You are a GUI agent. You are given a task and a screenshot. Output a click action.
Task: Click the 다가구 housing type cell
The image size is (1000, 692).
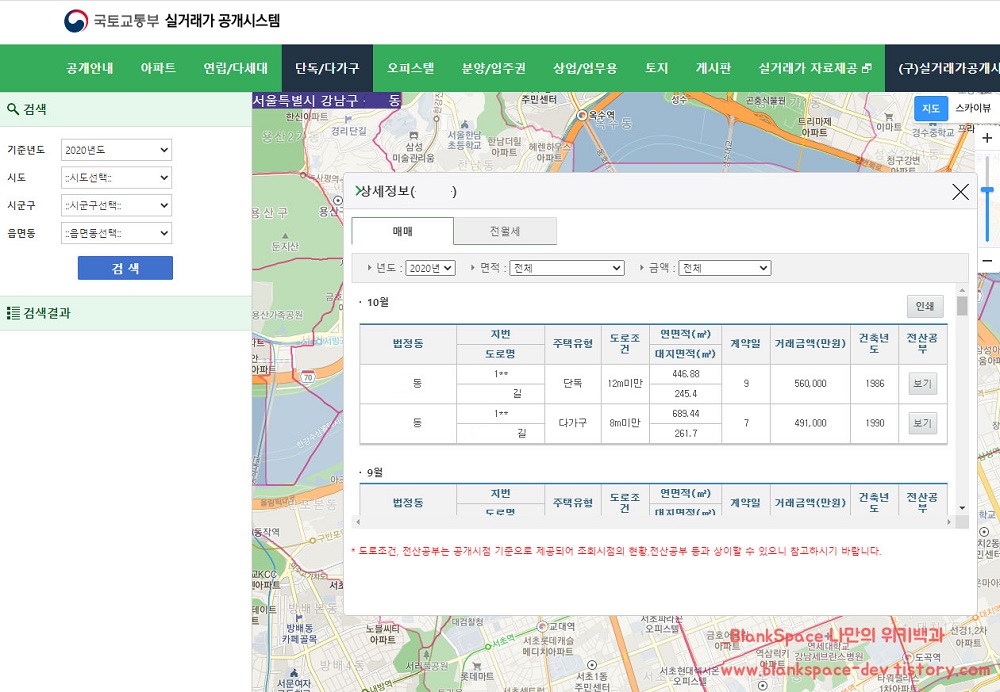pyautogui.click(x=573, y=423)
